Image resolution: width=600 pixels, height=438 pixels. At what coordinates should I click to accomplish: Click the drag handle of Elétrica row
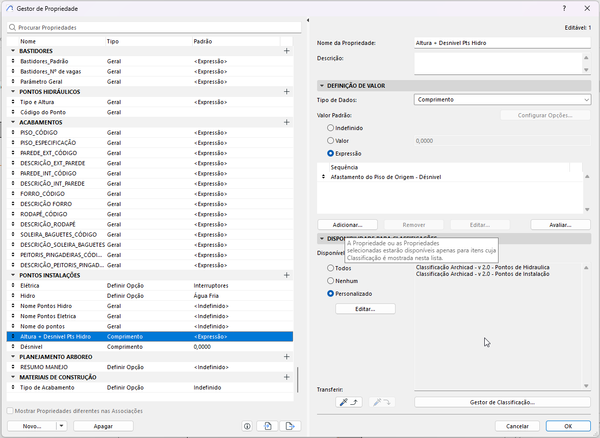[x=13, y=285]
